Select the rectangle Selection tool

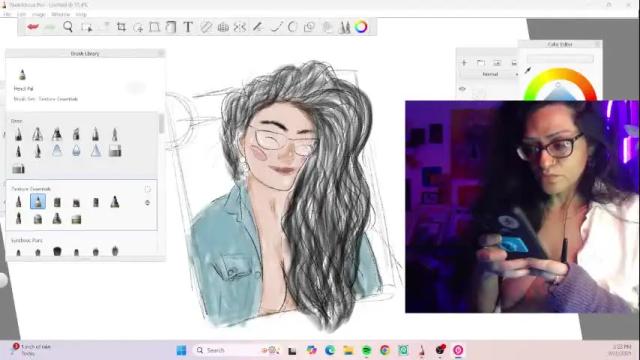86,27
